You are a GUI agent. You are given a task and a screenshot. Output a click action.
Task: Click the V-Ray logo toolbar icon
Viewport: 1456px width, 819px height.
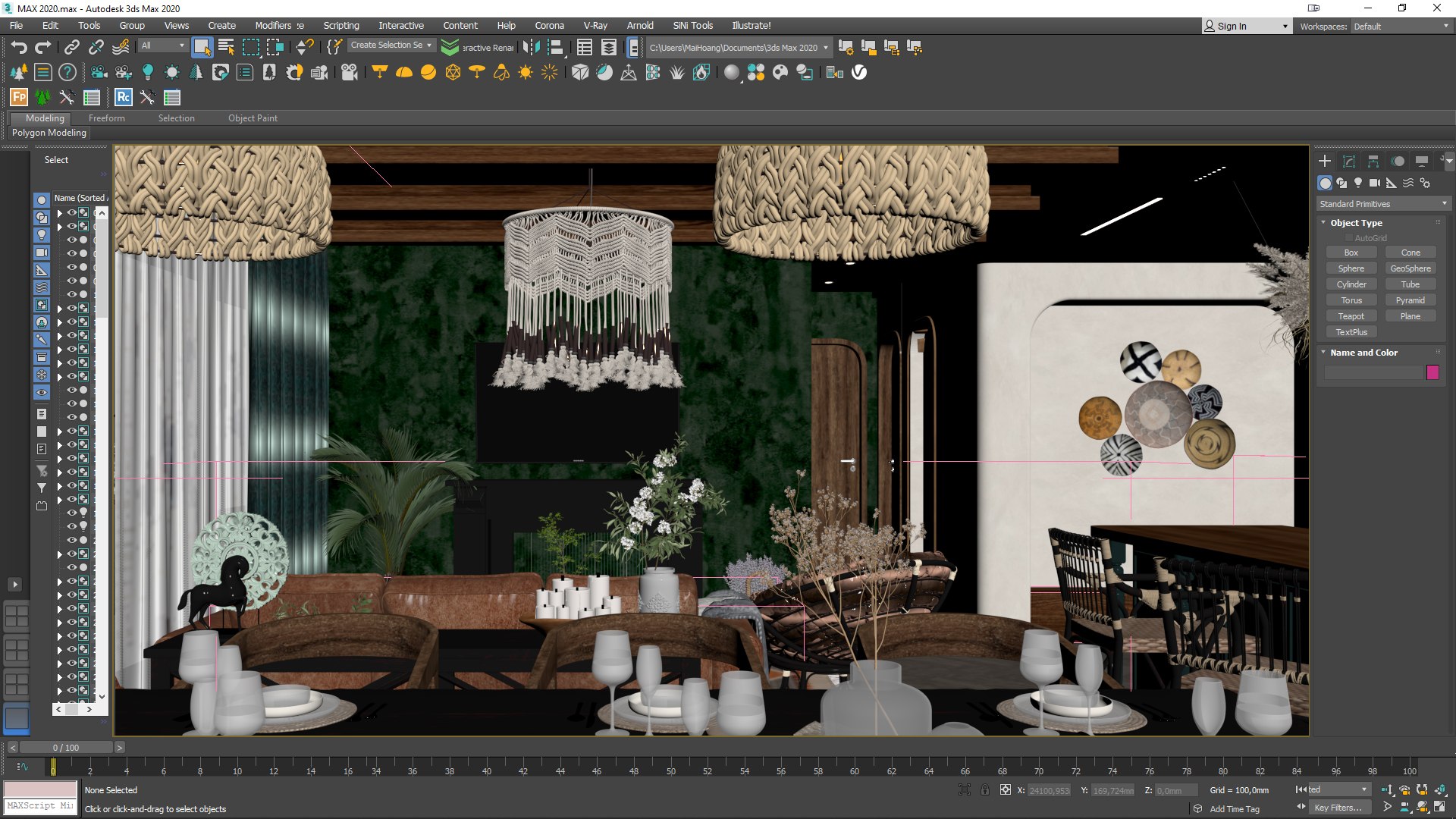tap(859, 73)
